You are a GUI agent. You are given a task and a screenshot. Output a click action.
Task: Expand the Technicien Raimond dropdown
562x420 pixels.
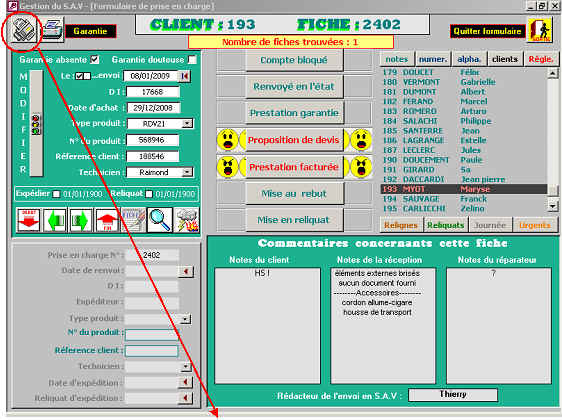click(x=187, y=172)
